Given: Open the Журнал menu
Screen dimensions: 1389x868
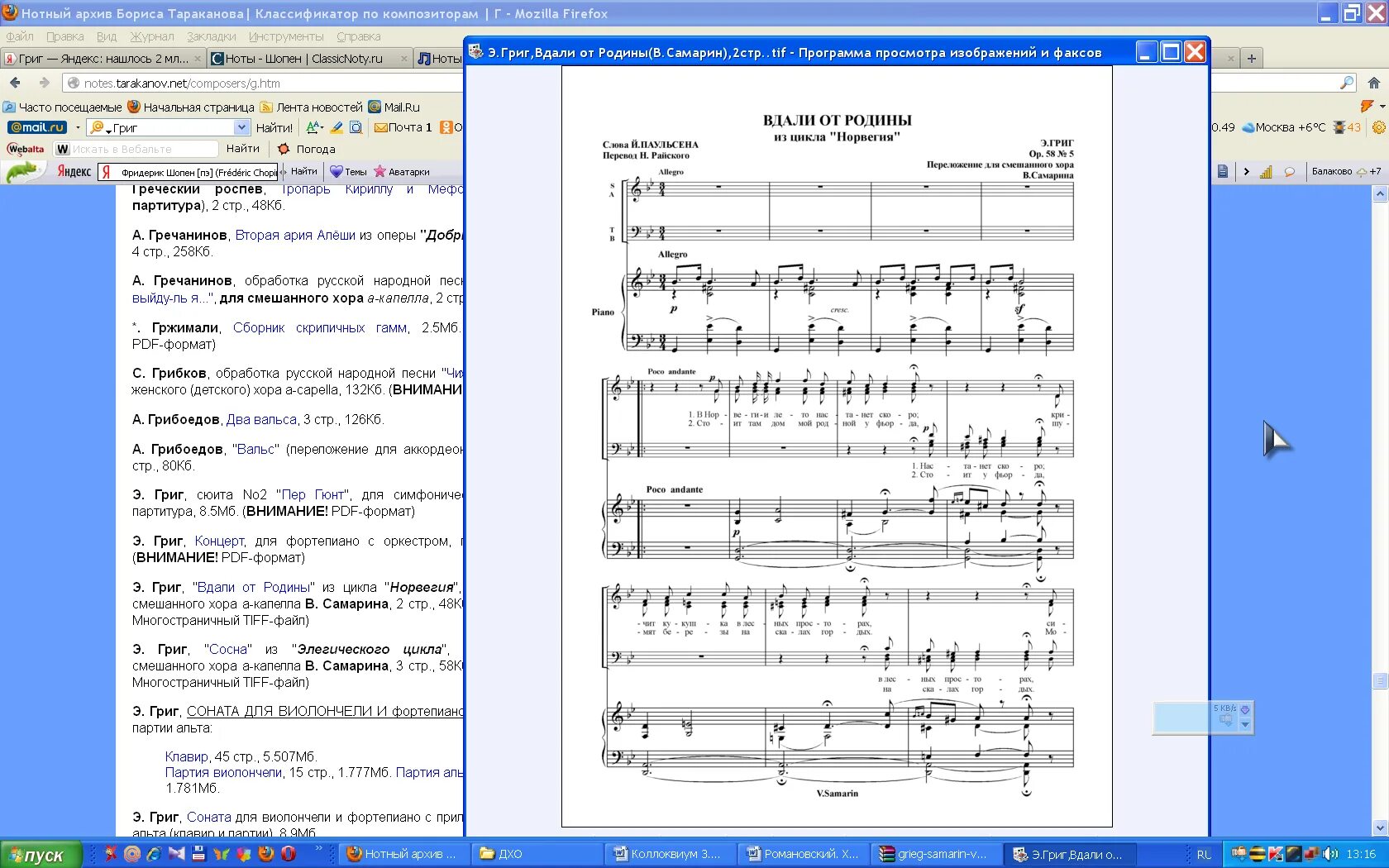Looking at the screenshot, I should click(x=152, y=36).
